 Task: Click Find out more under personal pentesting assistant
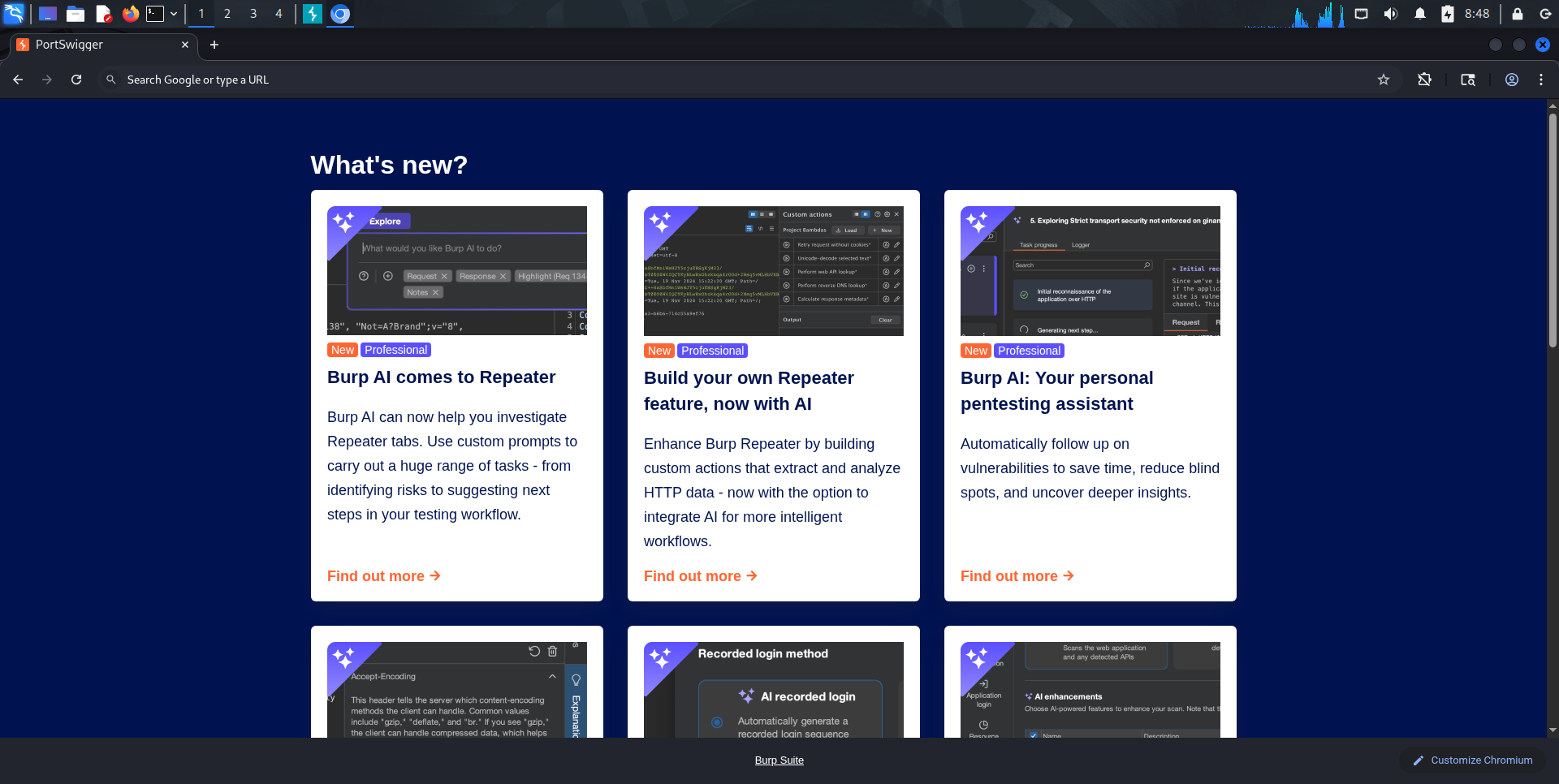[1017, 576]
